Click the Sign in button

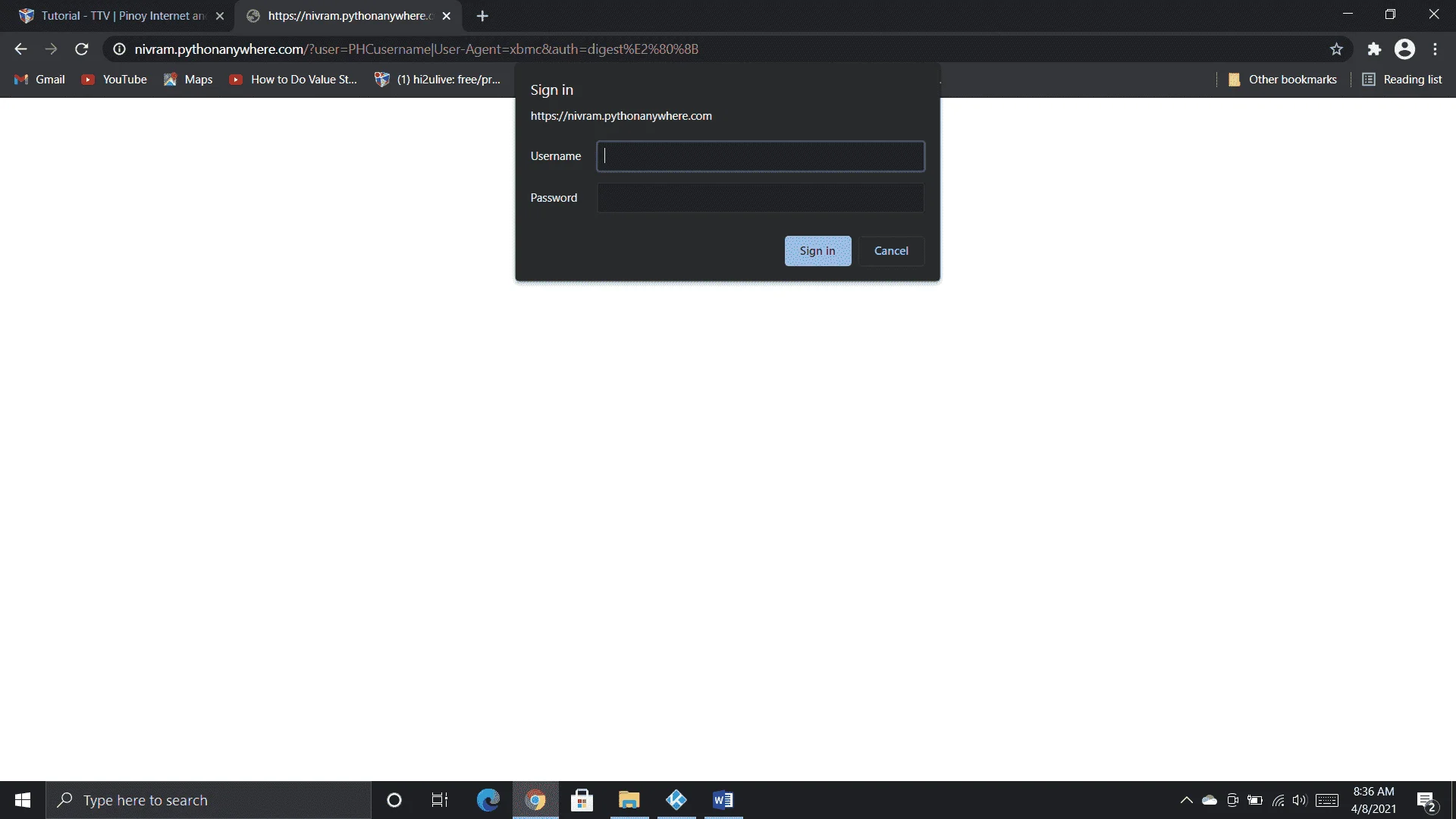(817, 251)
